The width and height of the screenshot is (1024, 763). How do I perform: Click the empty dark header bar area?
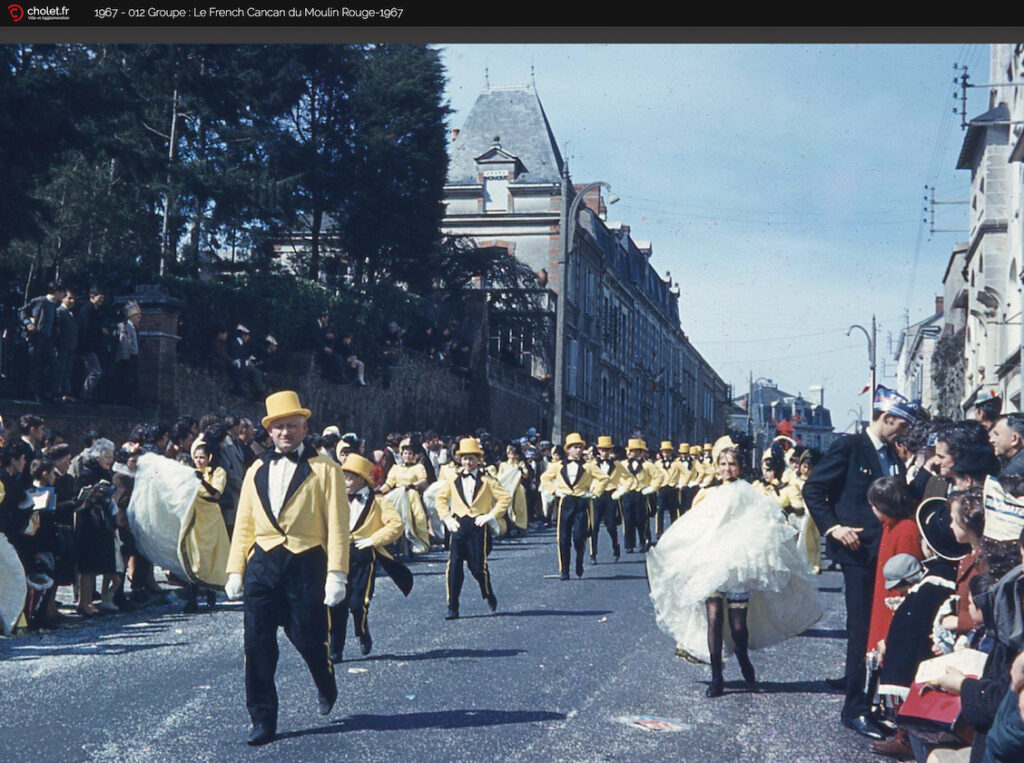click(x=700, y=13)
